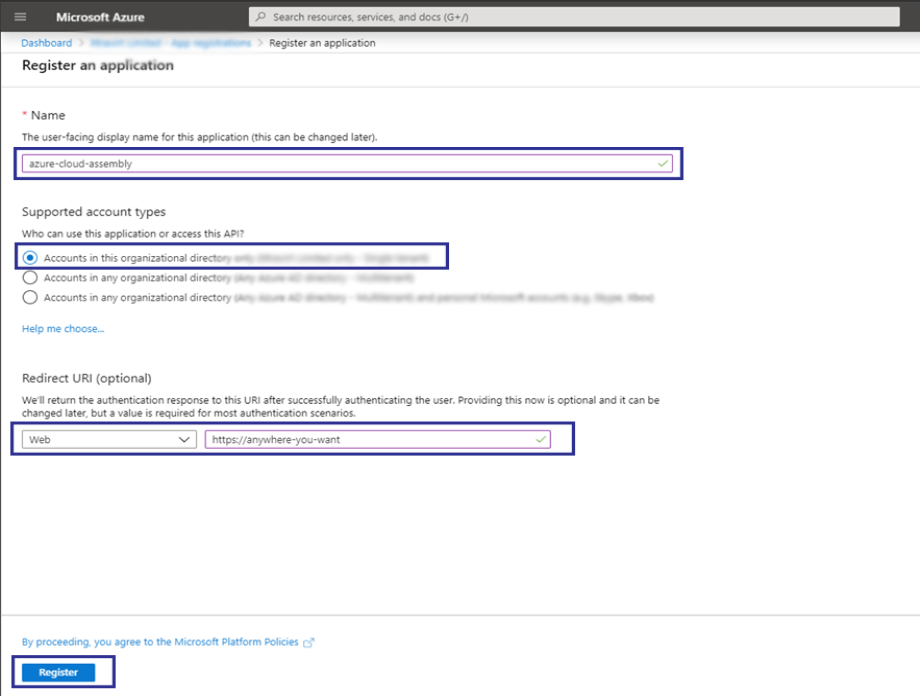
Task: Click the Register an application breadcrumb text
Action: coord(322,43)
